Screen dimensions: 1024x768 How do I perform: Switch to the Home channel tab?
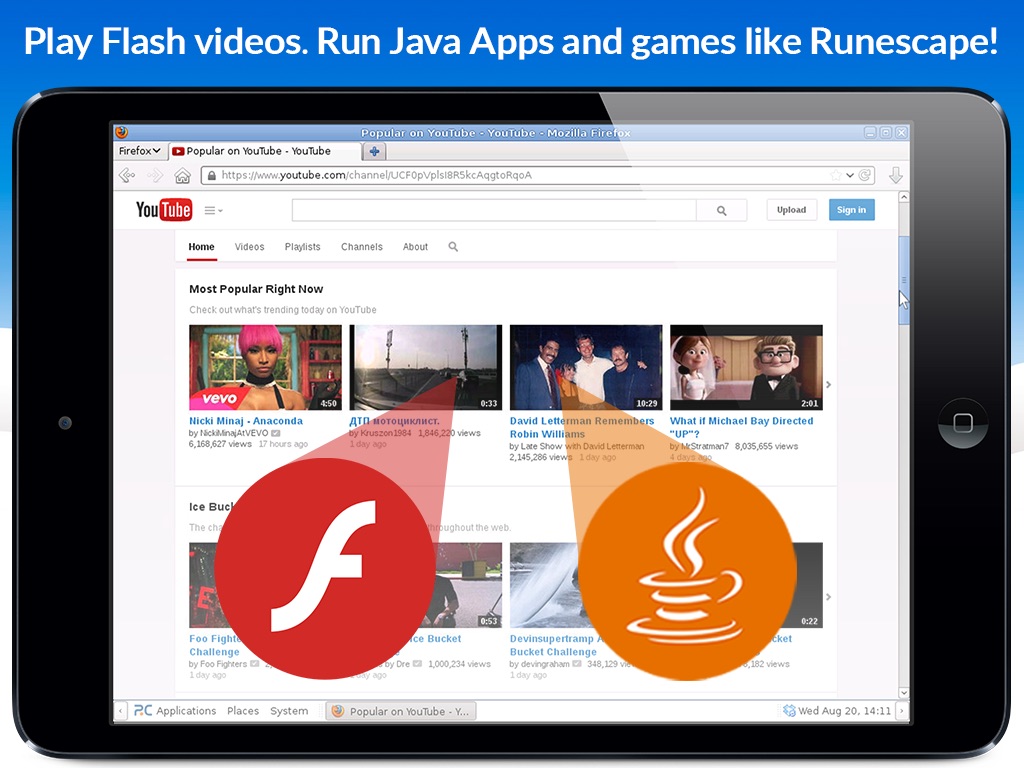(201, 247)
